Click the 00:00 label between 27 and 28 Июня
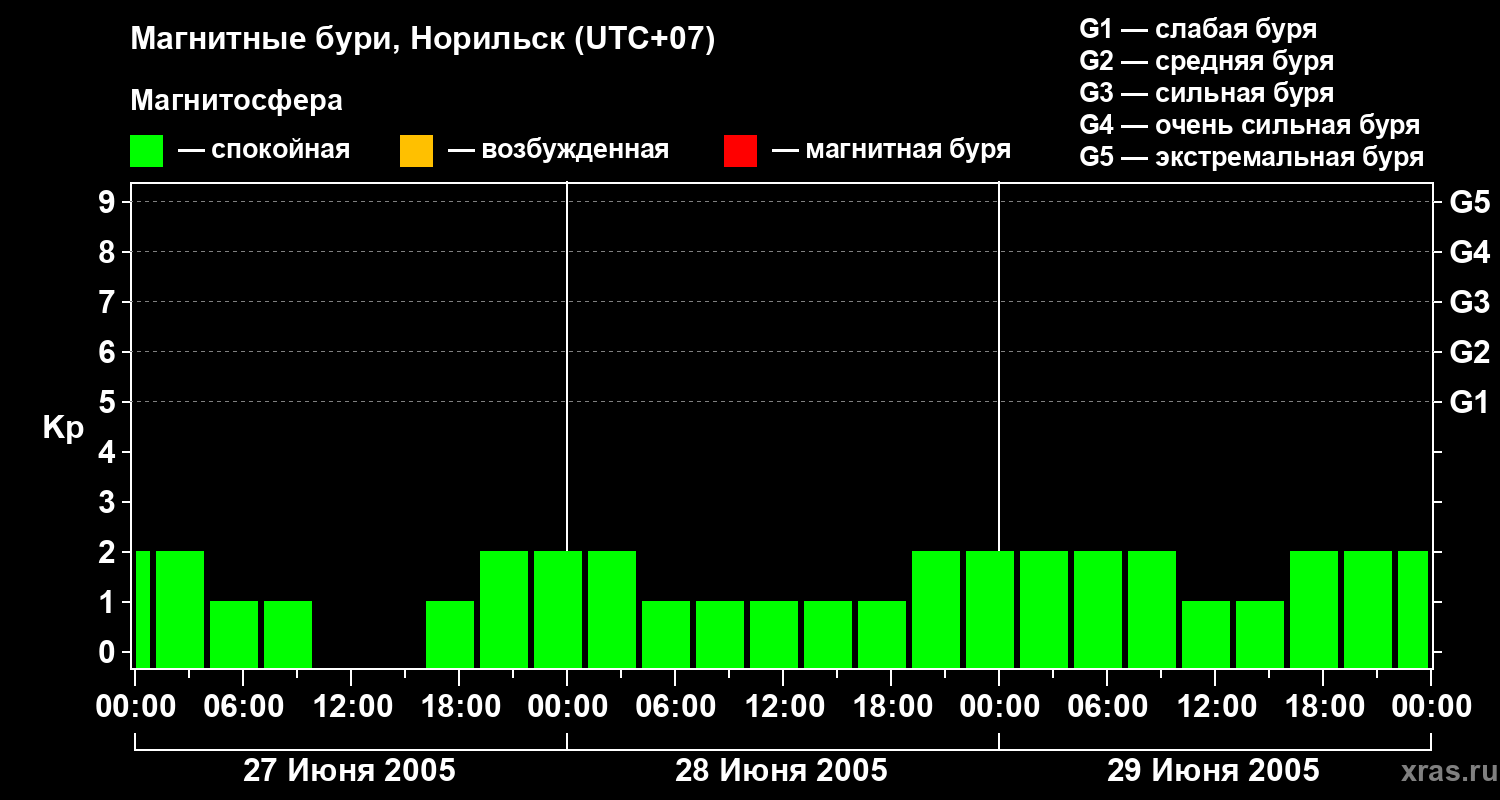The height and width of the screenshot is (800, 1500). tap(567, 707)
